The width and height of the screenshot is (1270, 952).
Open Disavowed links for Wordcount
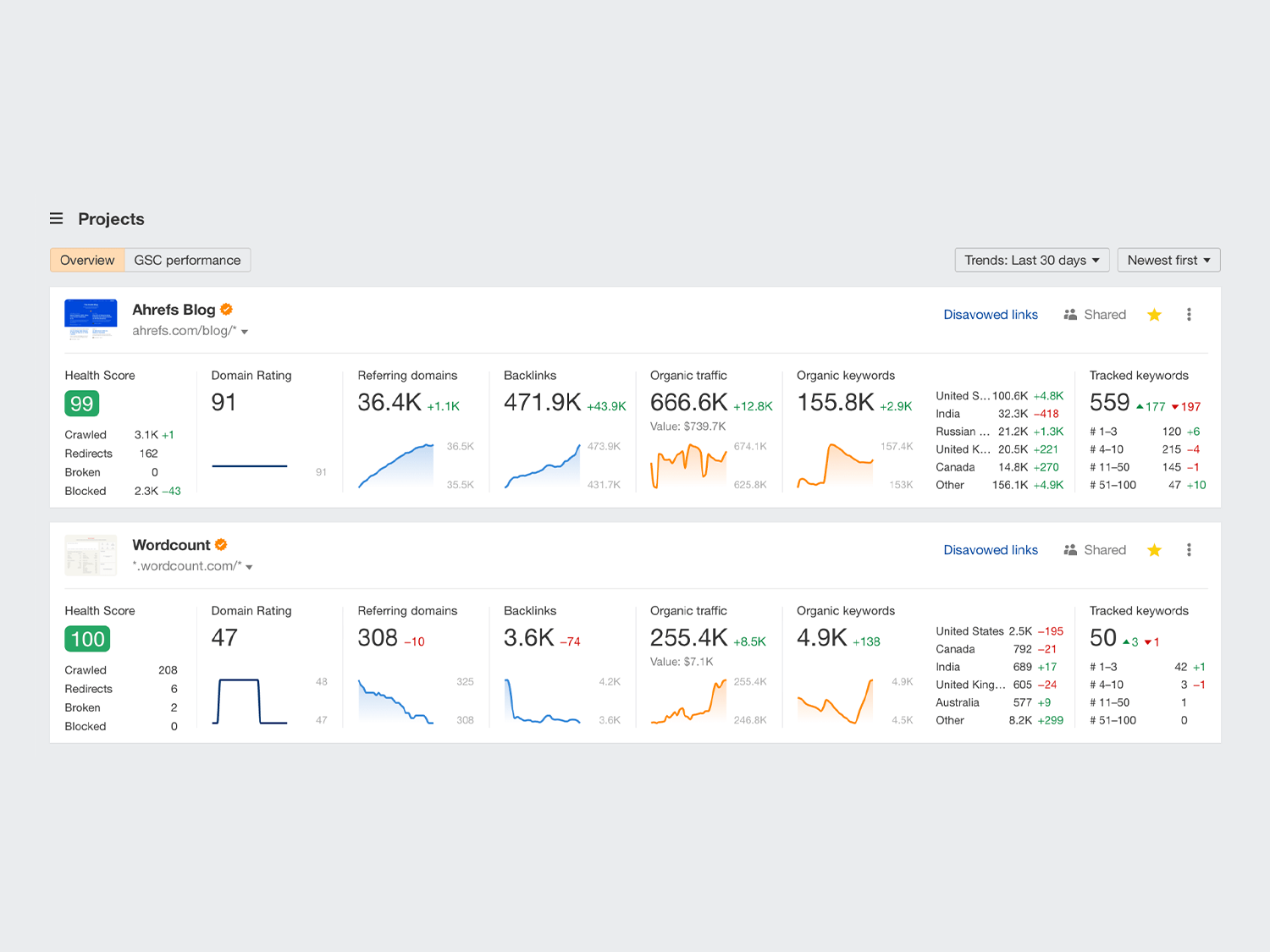pyautogui.click(x=991, y=550)
